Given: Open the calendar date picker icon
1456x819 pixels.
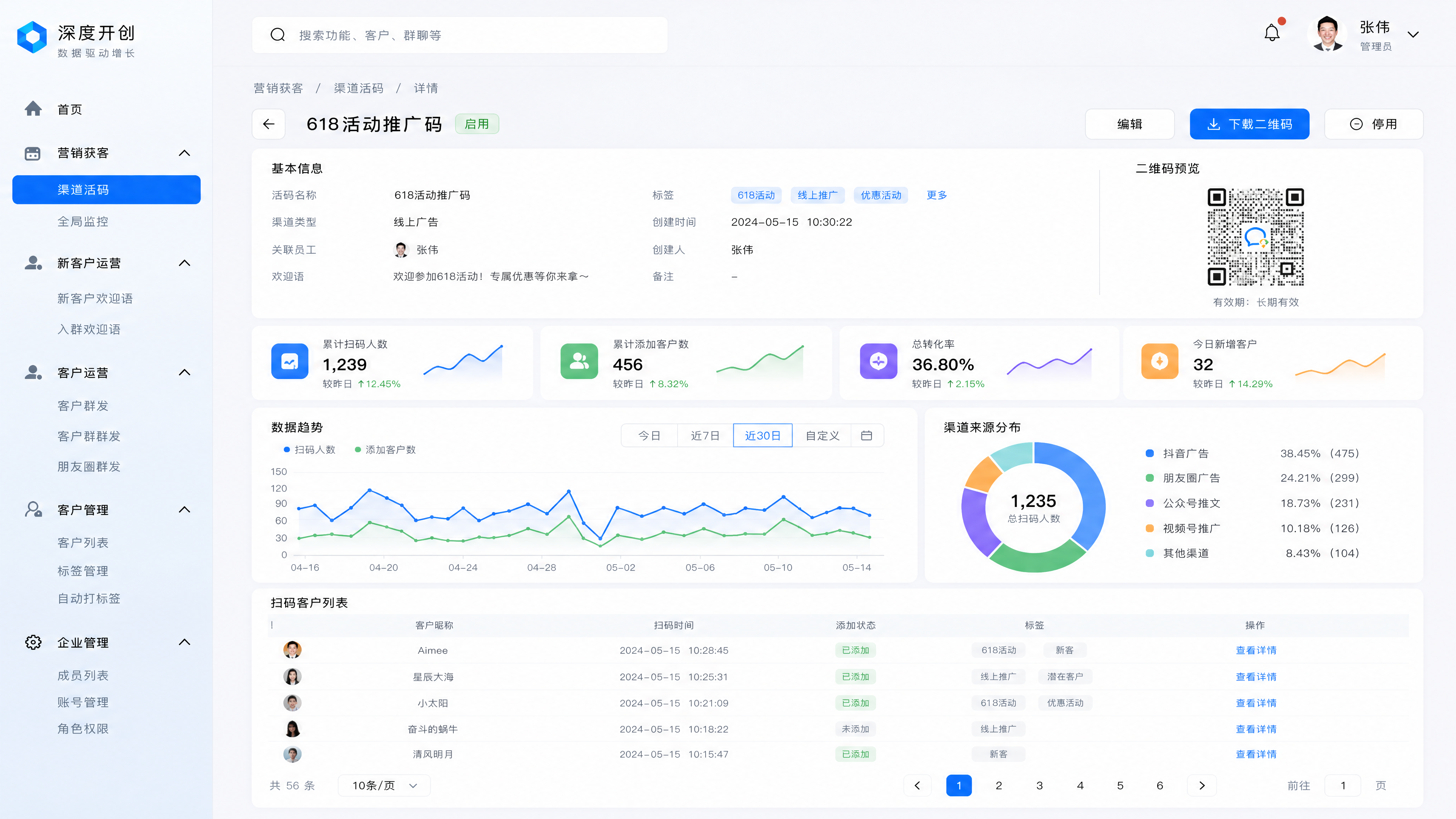Looking at the screenshot, I should [866, 435].
